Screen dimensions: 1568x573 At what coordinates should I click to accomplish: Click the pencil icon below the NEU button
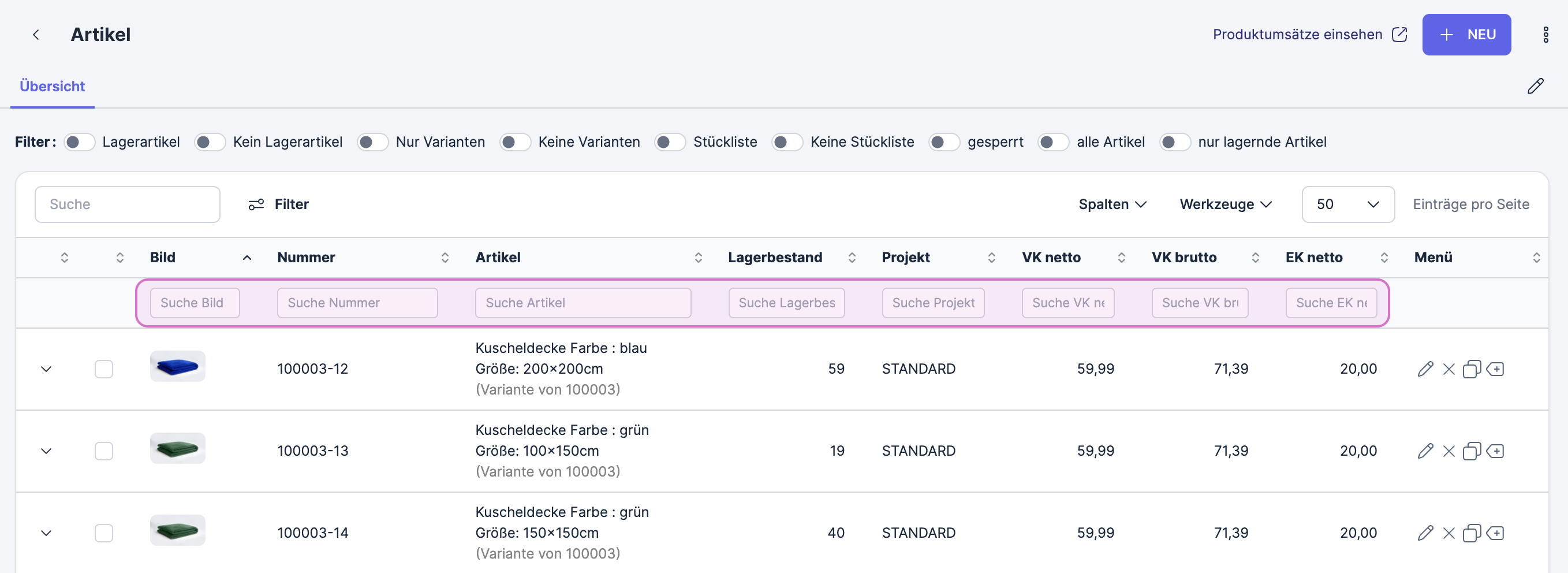point(1535,87)
